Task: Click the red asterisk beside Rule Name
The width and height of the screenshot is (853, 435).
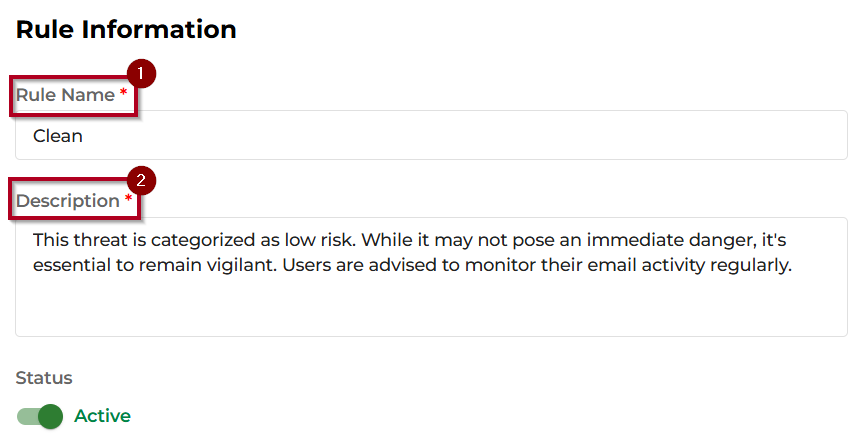Action: 123,94
